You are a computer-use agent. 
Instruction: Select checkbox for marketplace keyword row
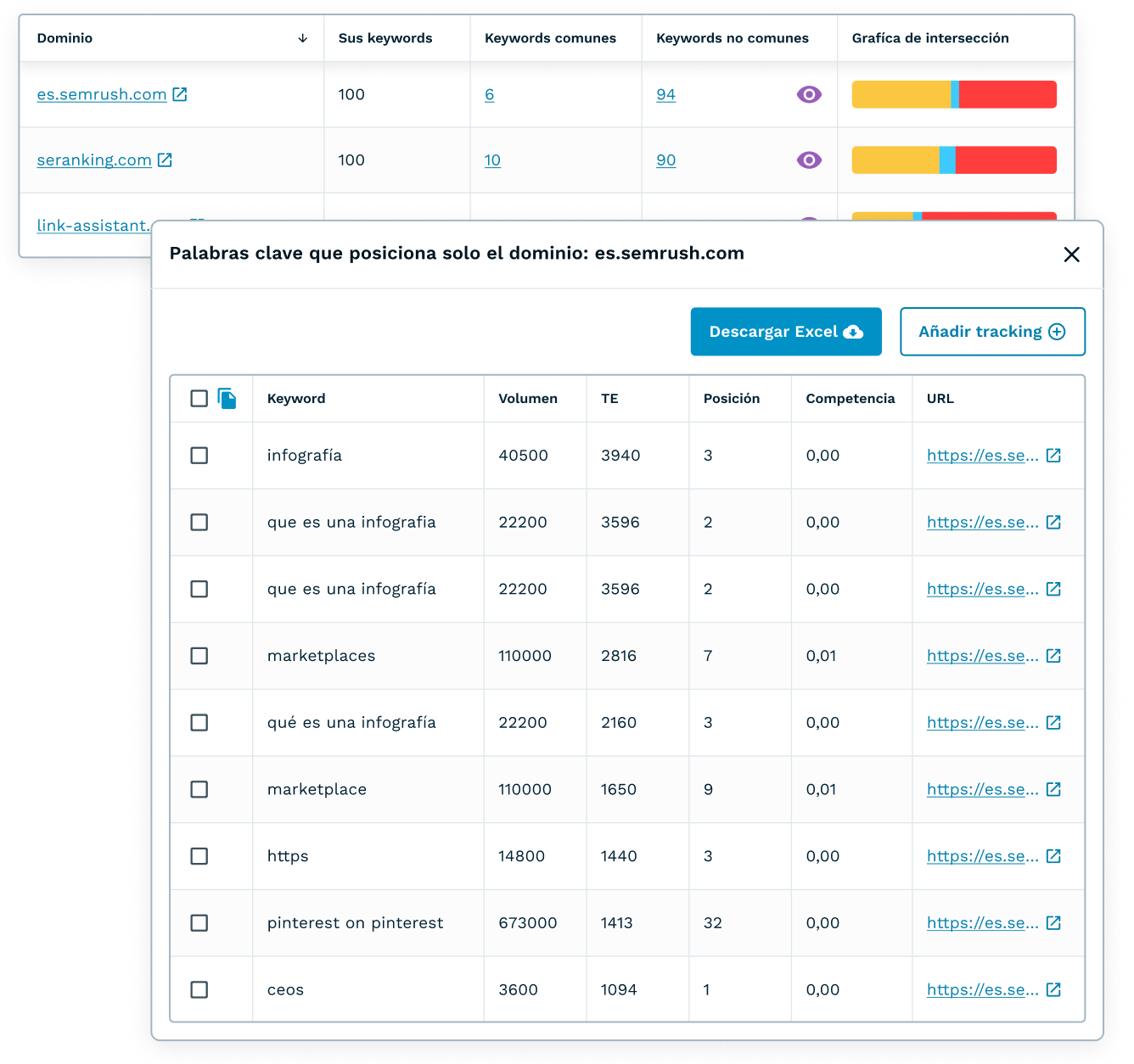pyautogui.click(x=199, y=789)
